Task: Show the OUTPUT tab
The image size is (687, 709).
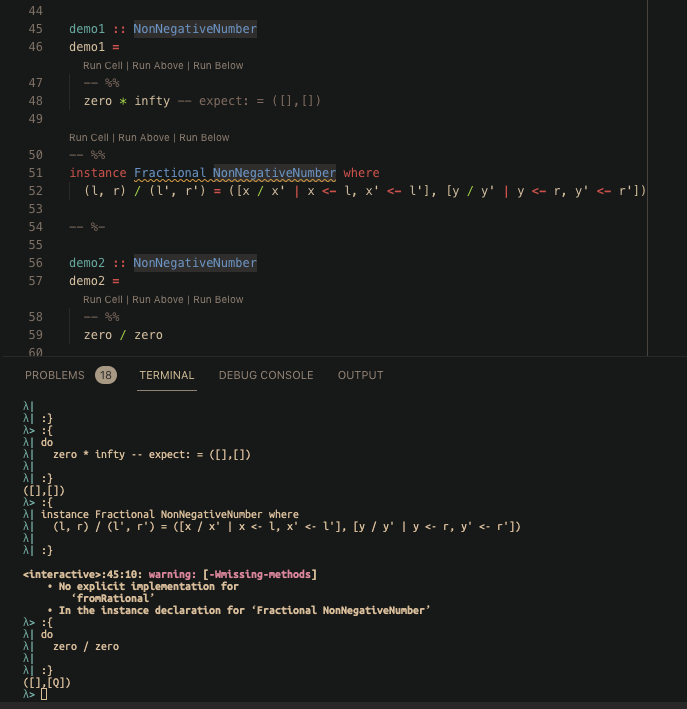Action: (x=360, y=375)
